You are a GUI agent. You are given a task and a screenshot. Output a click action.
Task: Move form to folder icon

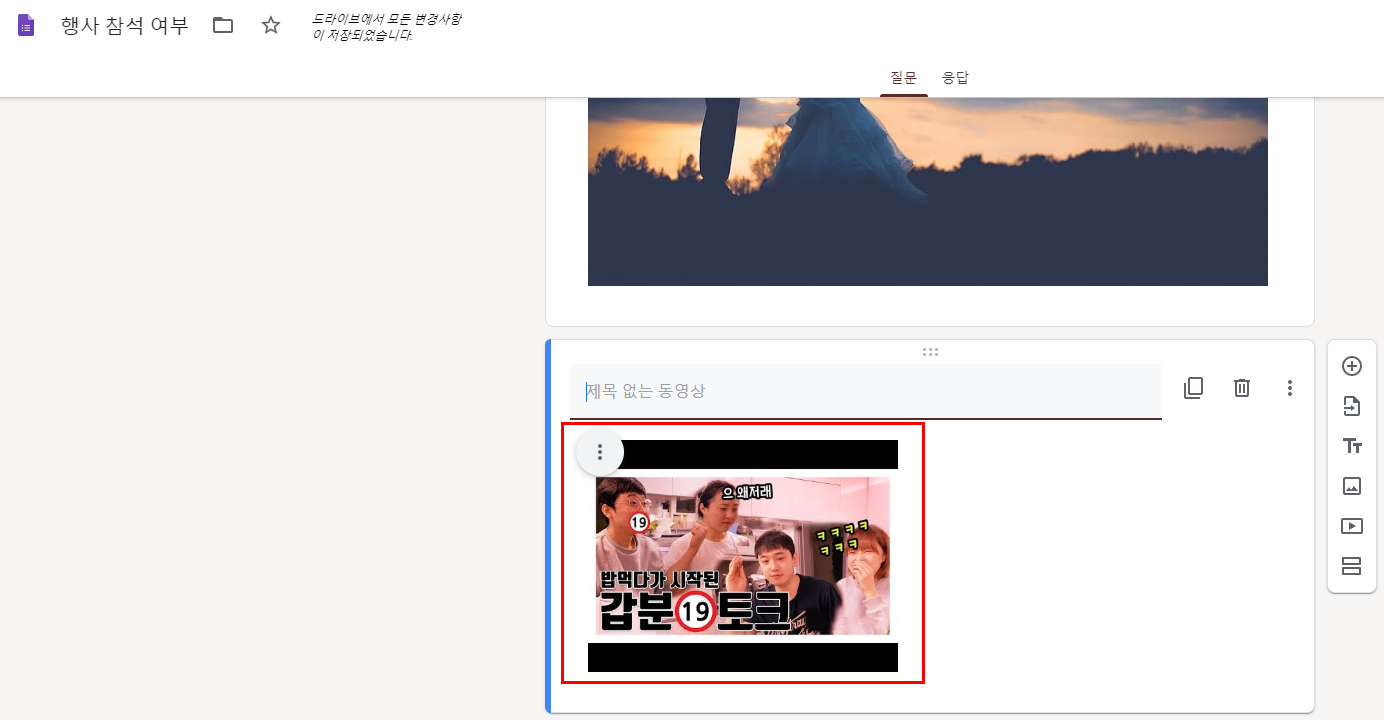click(x=223, y=26)
